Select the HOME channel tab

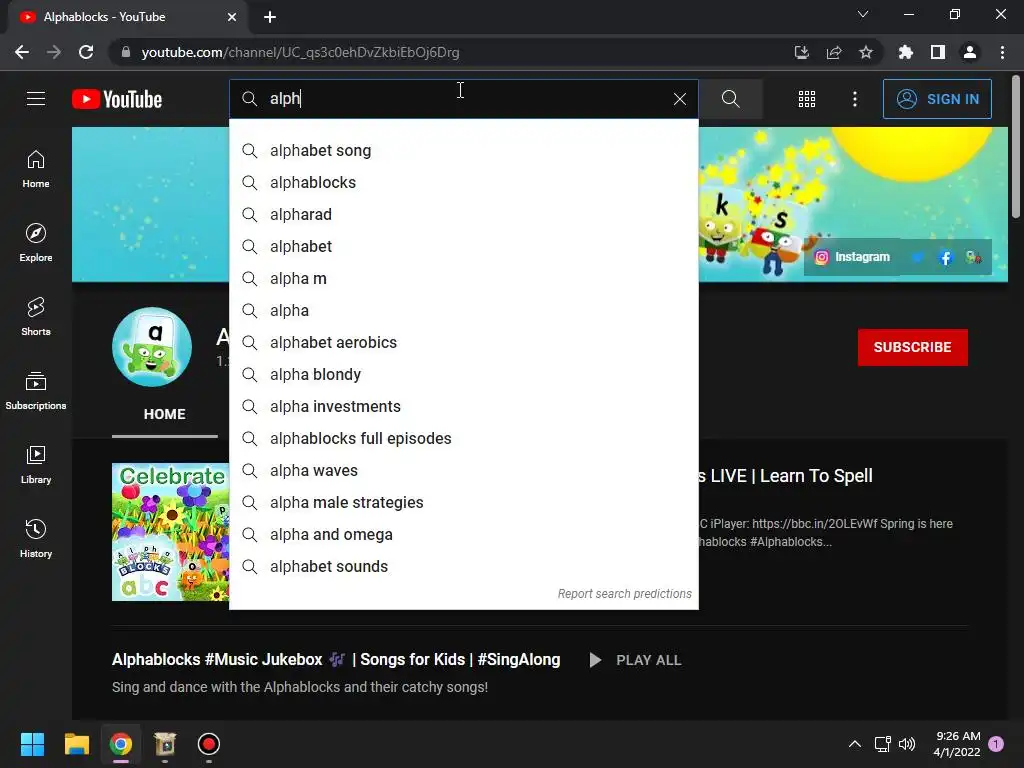pyautogui.click(x=165, y=414)
